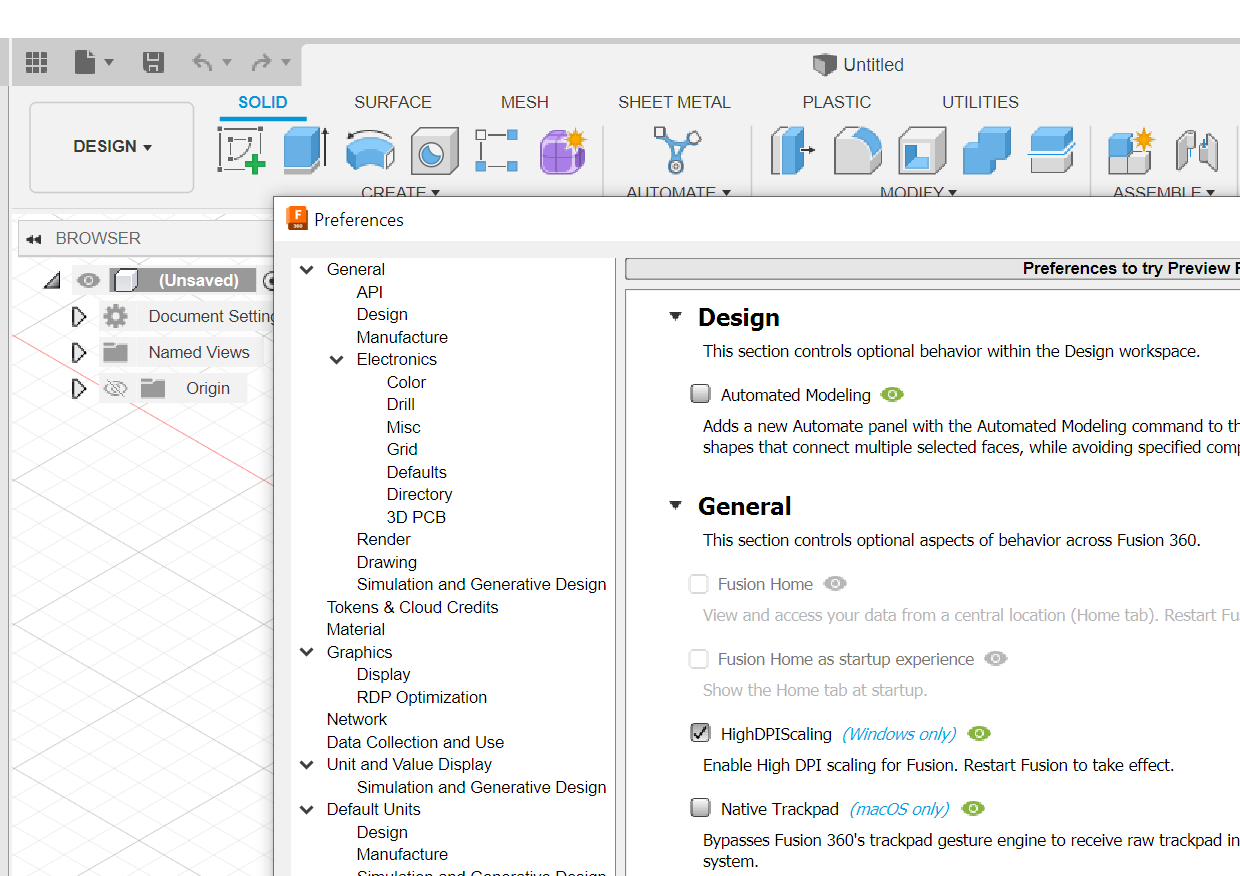Select the Revolve tool
This screenshot has width=1240, height=876.
[370, 150]
